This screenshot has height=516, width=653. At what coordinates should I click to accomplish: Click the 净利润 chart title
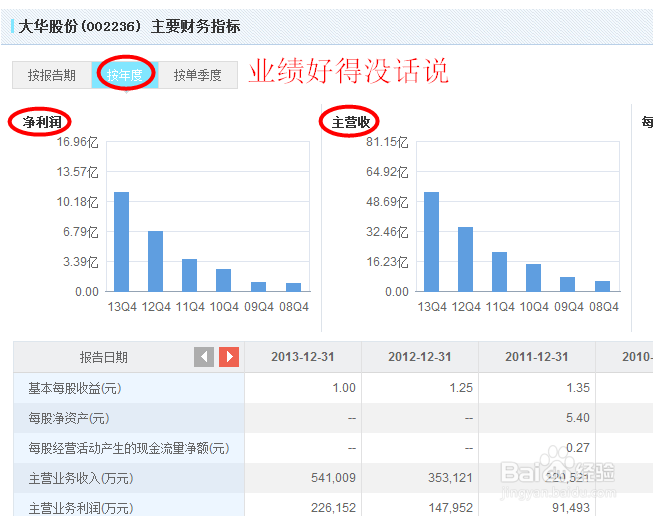point(42,122)
